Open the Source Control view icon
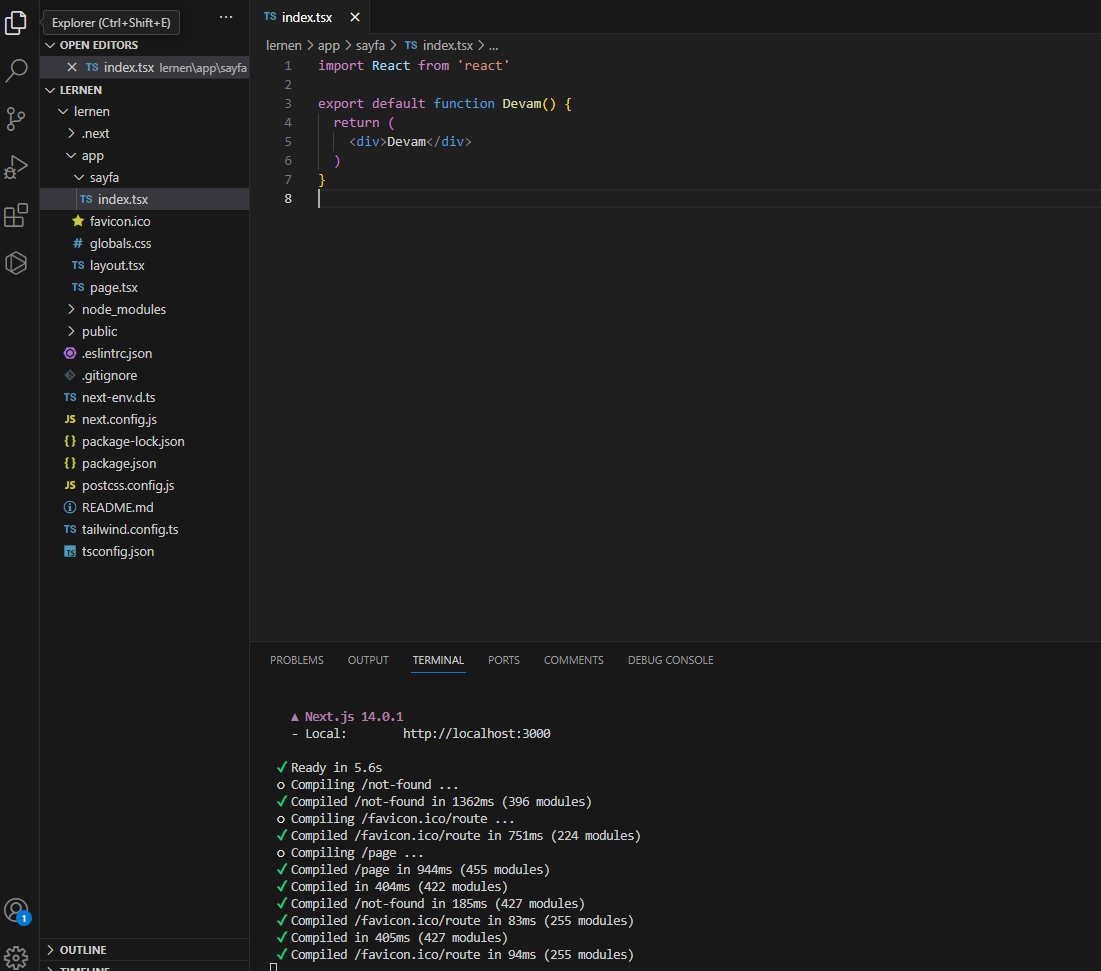 pos(15,119)
